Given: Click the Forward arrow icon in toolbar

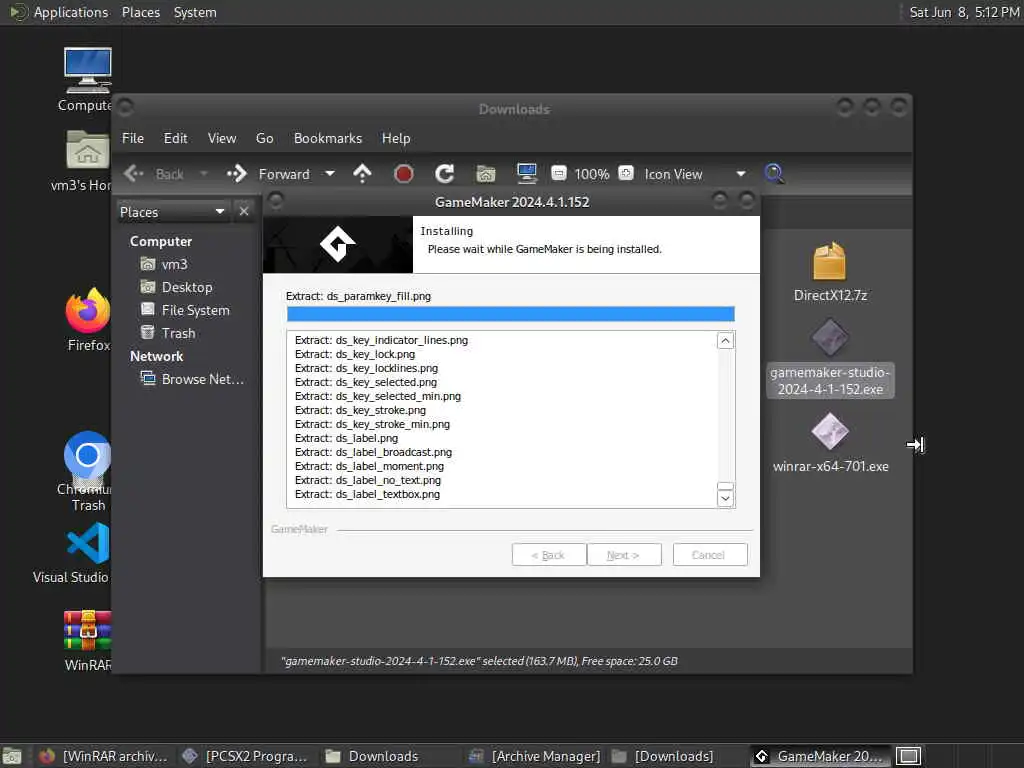Looking at the screenshot, I should click(x=237, y=173).
